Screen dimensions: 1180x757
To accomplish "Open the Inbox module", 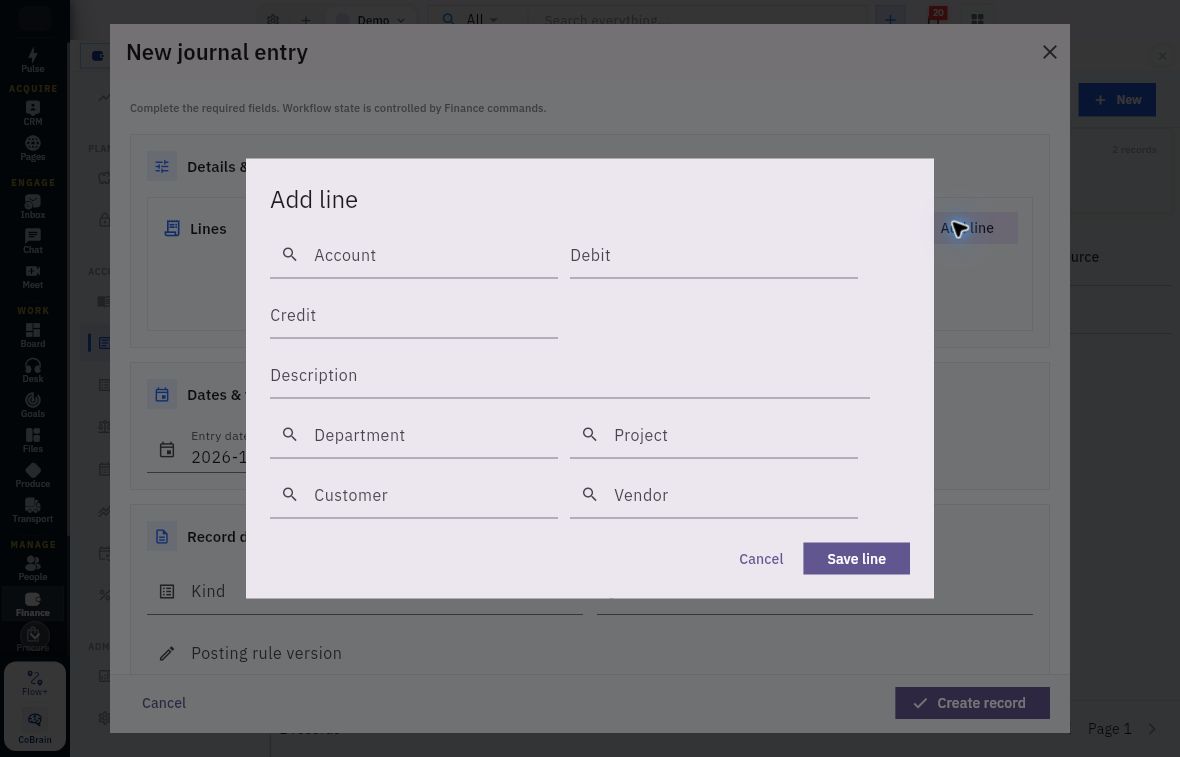I will click(x=32, y=206).
